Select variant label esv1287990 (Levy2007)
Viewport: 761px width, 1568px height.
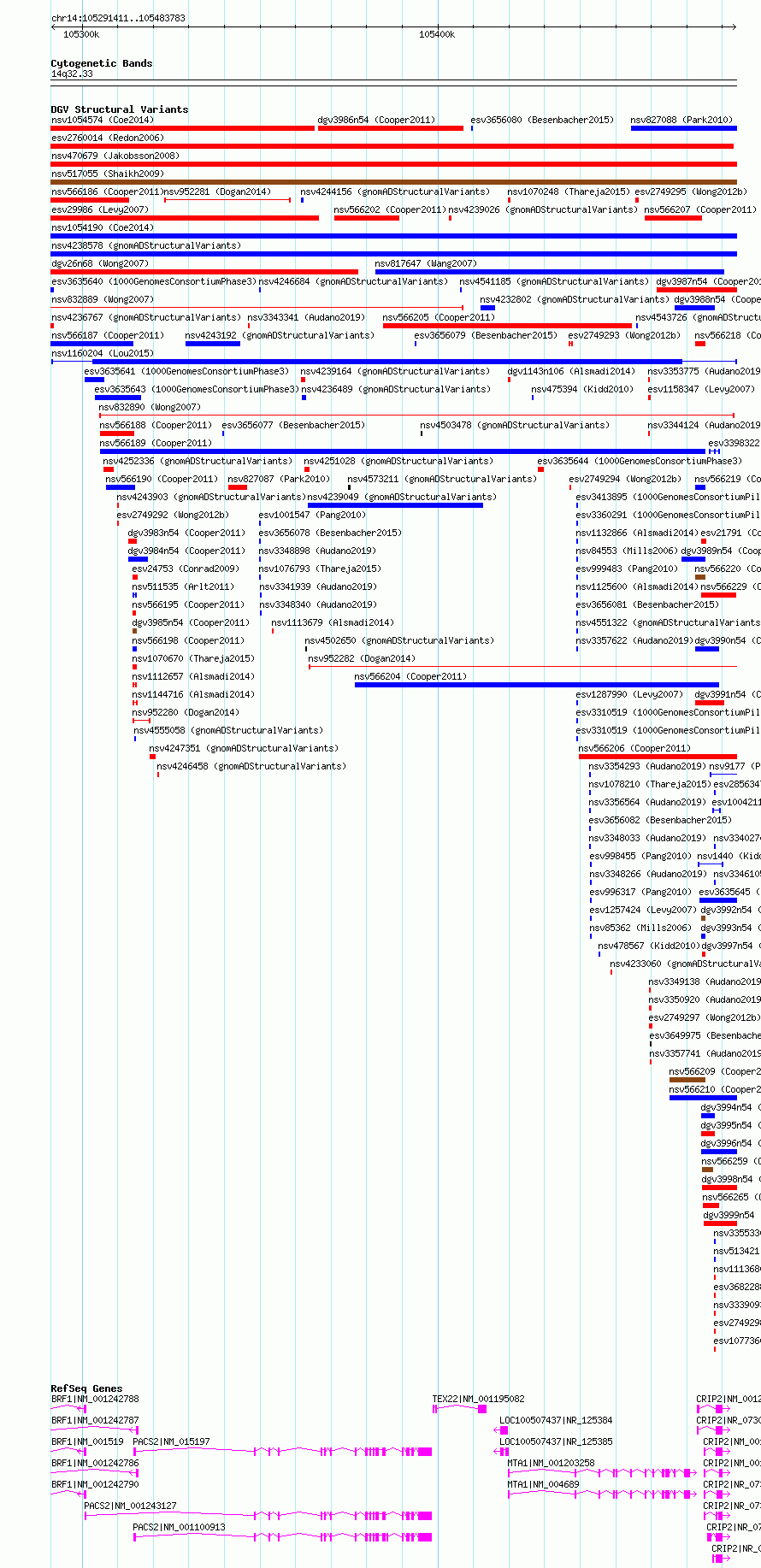click(630, 695)
